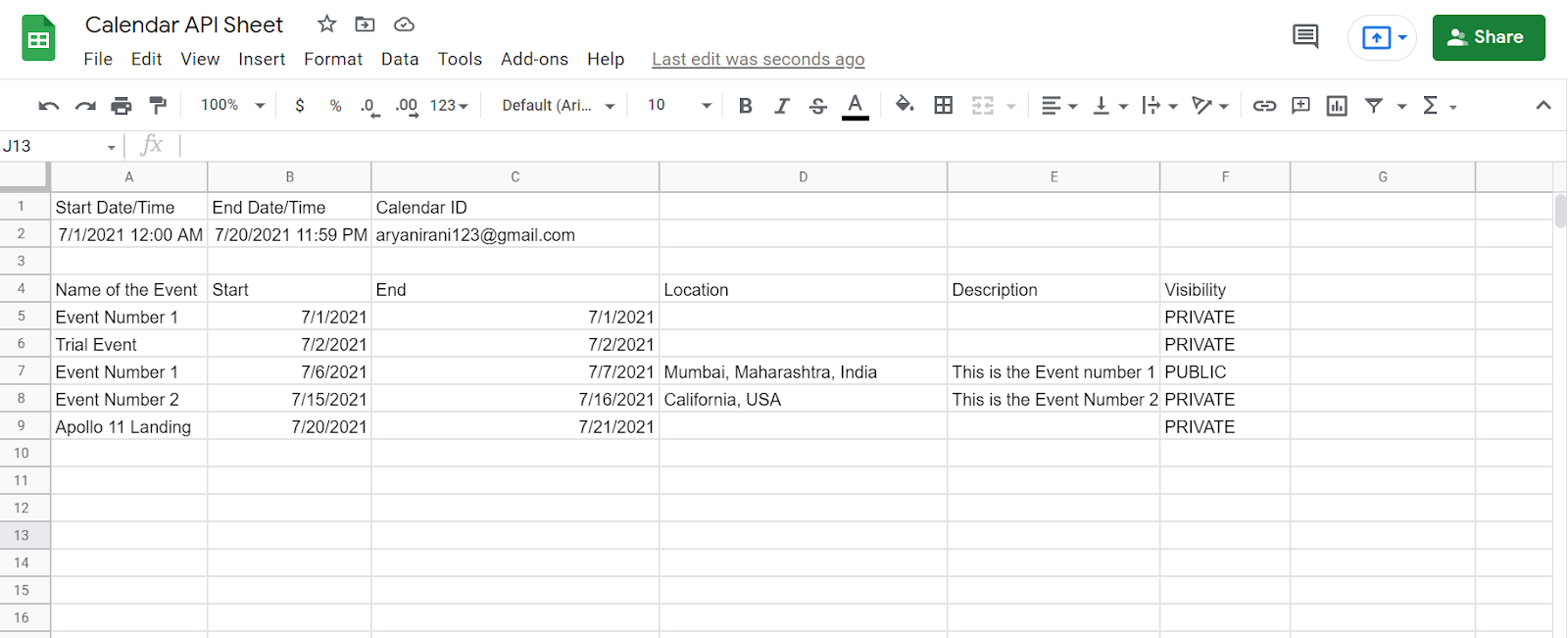The image size is (1568, 638).
Task: Open the Insert menu
Action: (262, 59)
